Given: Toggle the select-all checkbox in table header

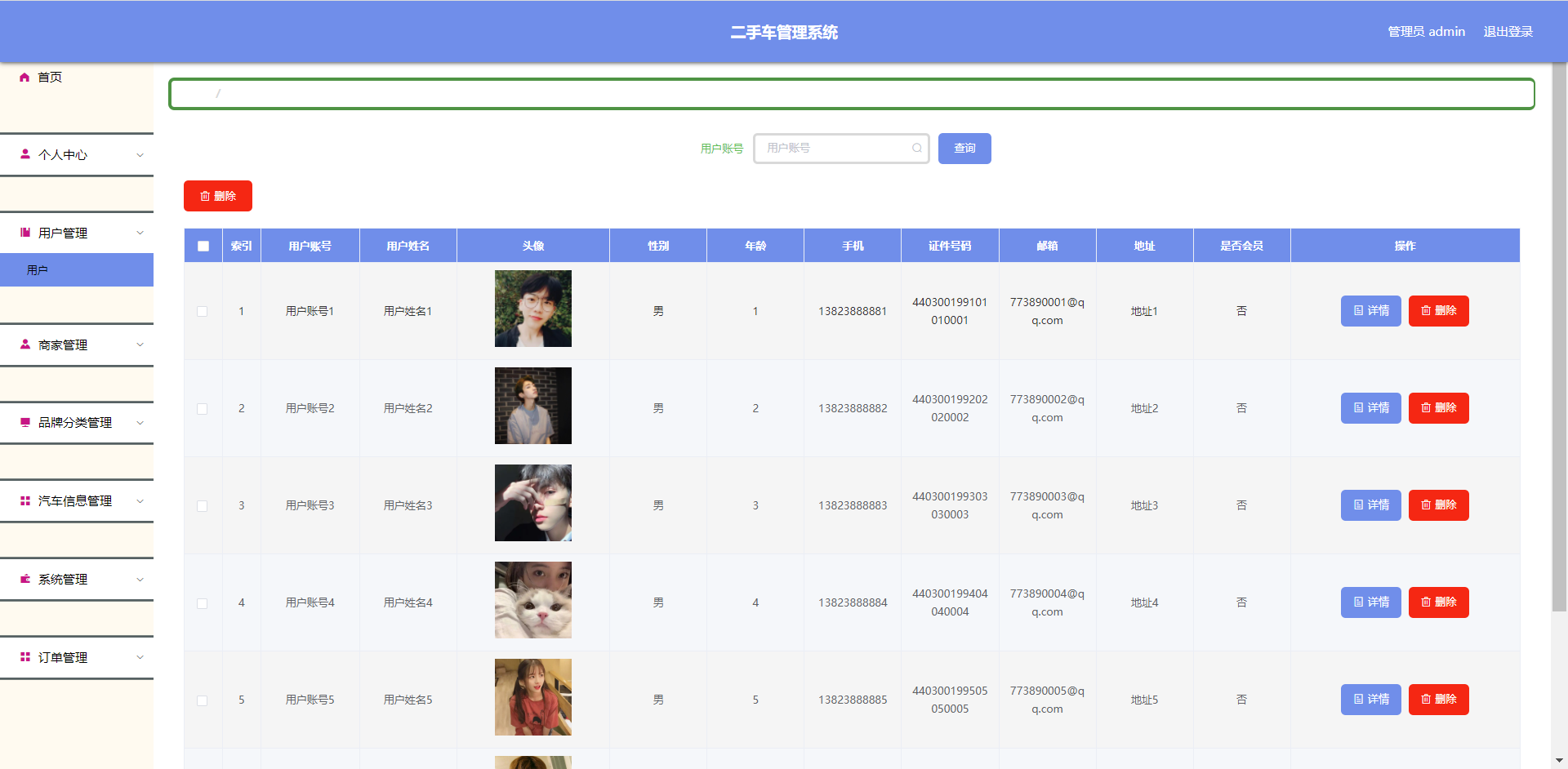Looking at the screenshot, I should coord(203,246).
